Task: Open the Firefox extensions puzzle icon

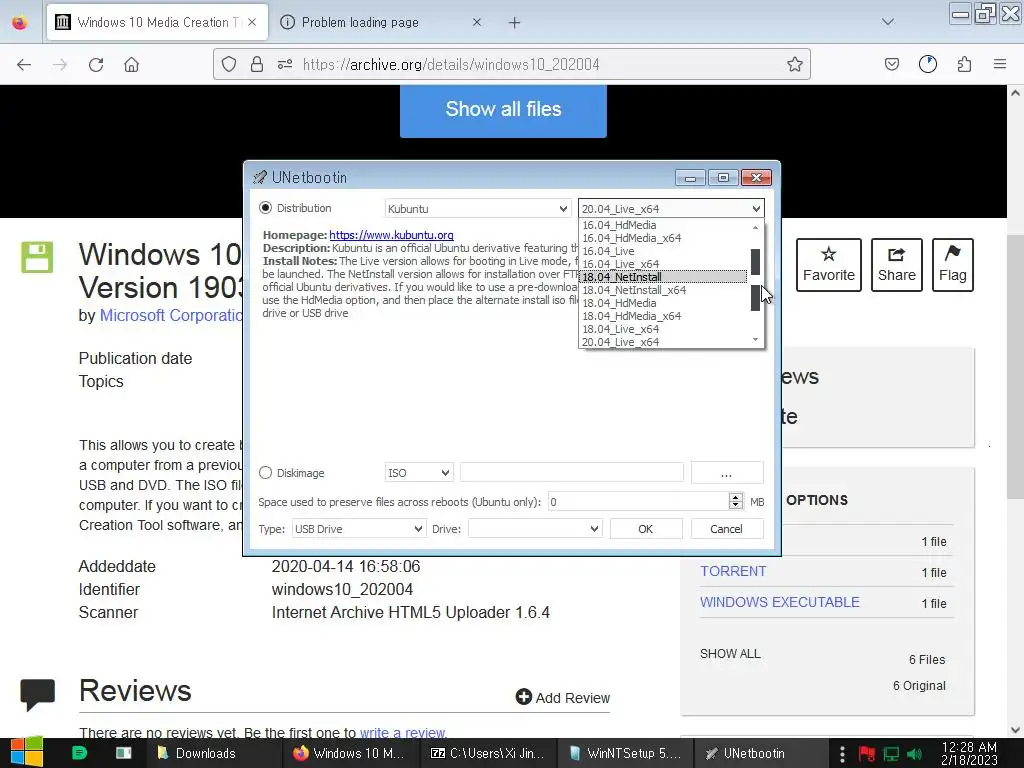Action: [x=964, y=64]
